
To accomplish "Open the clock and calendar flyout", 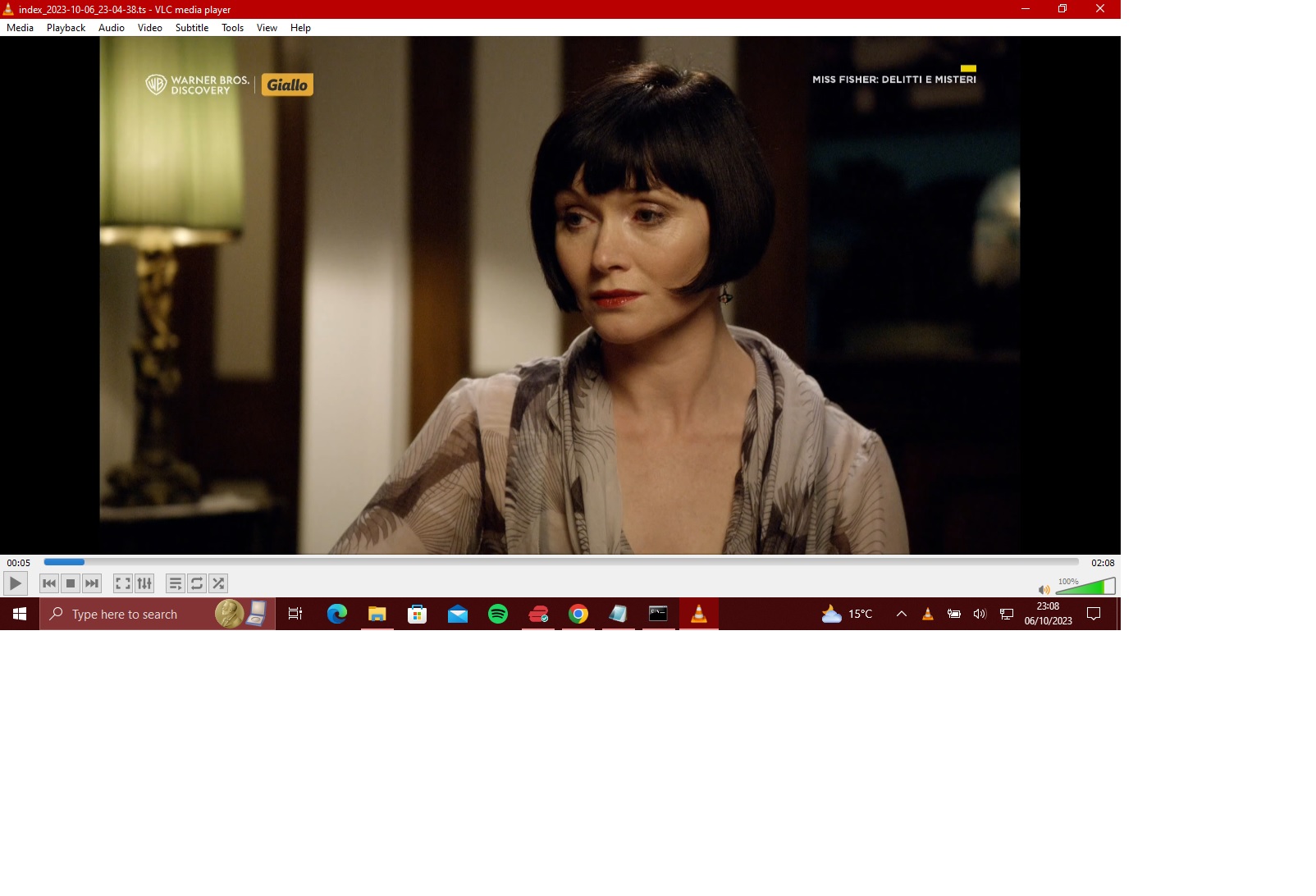I will click(x=1048, y=614).
